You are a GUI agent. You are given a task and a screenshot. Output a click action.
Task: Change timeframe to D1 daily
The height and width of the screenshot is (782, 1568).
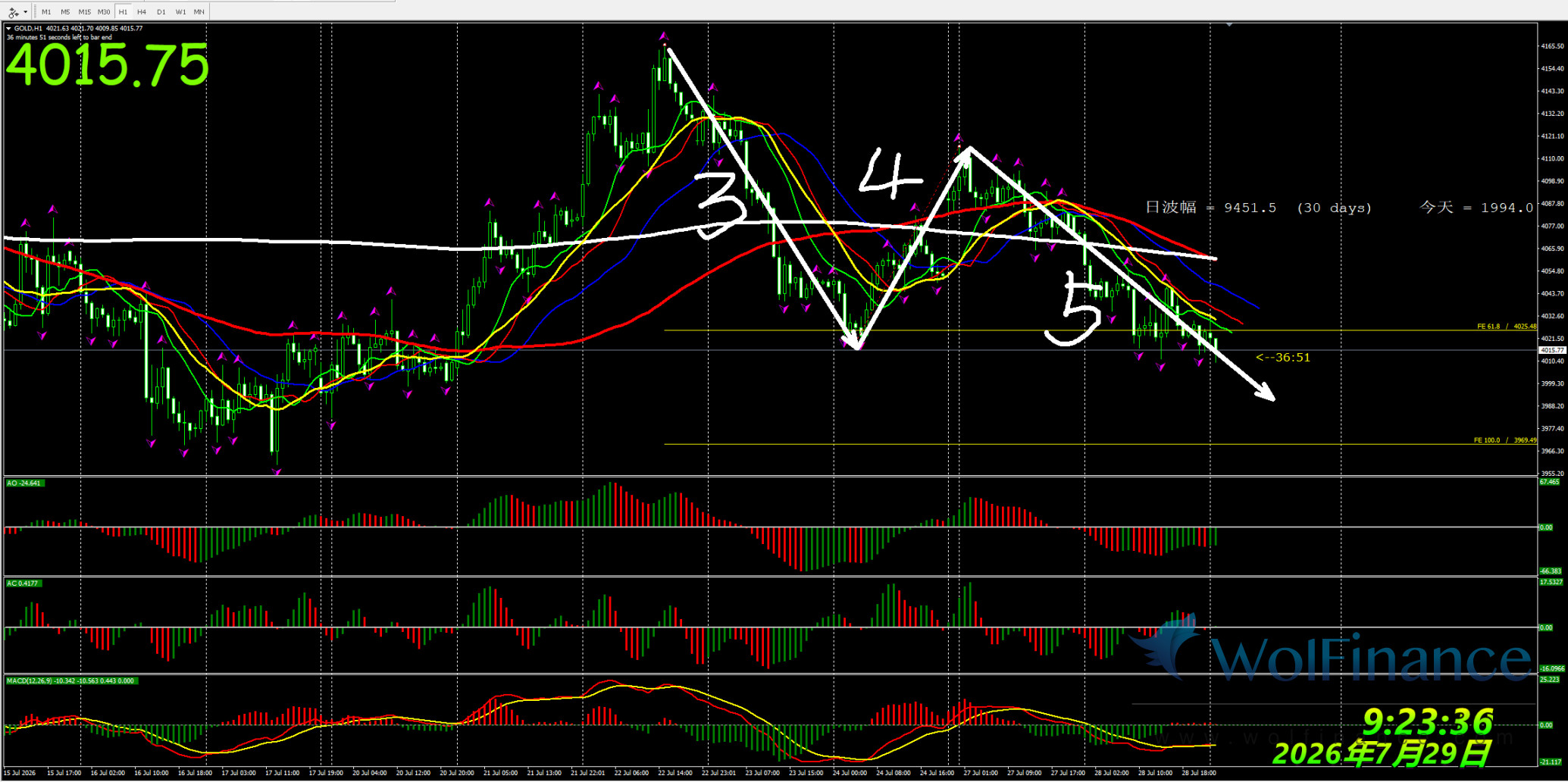pyautogui.click(x=161, y=12)
